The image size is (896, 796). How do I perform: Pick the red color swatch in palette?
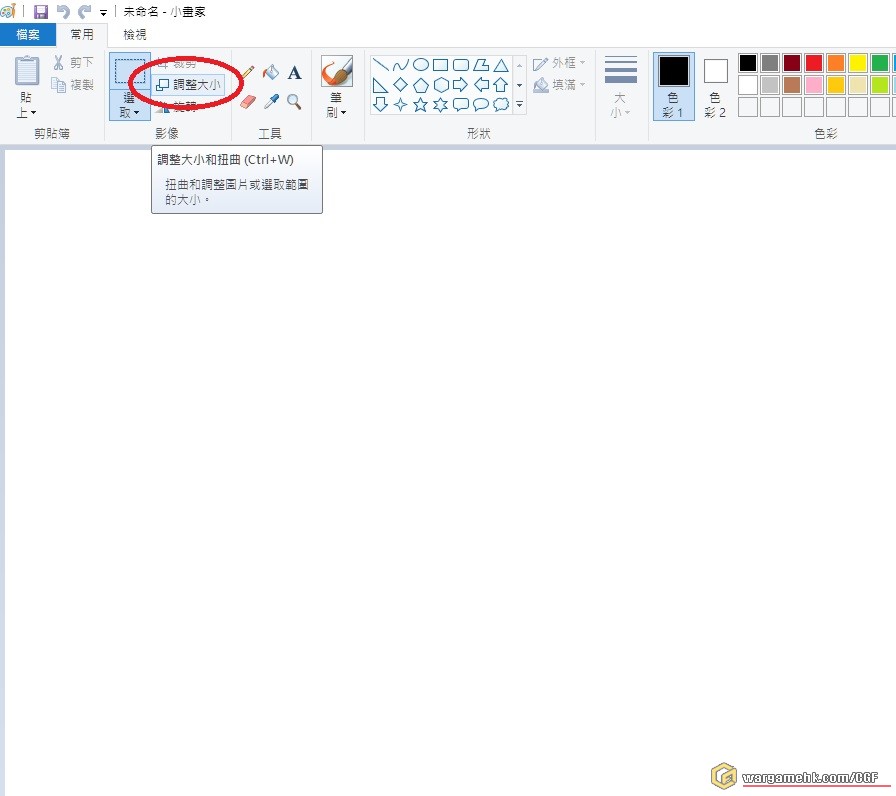tap(814, 63)
